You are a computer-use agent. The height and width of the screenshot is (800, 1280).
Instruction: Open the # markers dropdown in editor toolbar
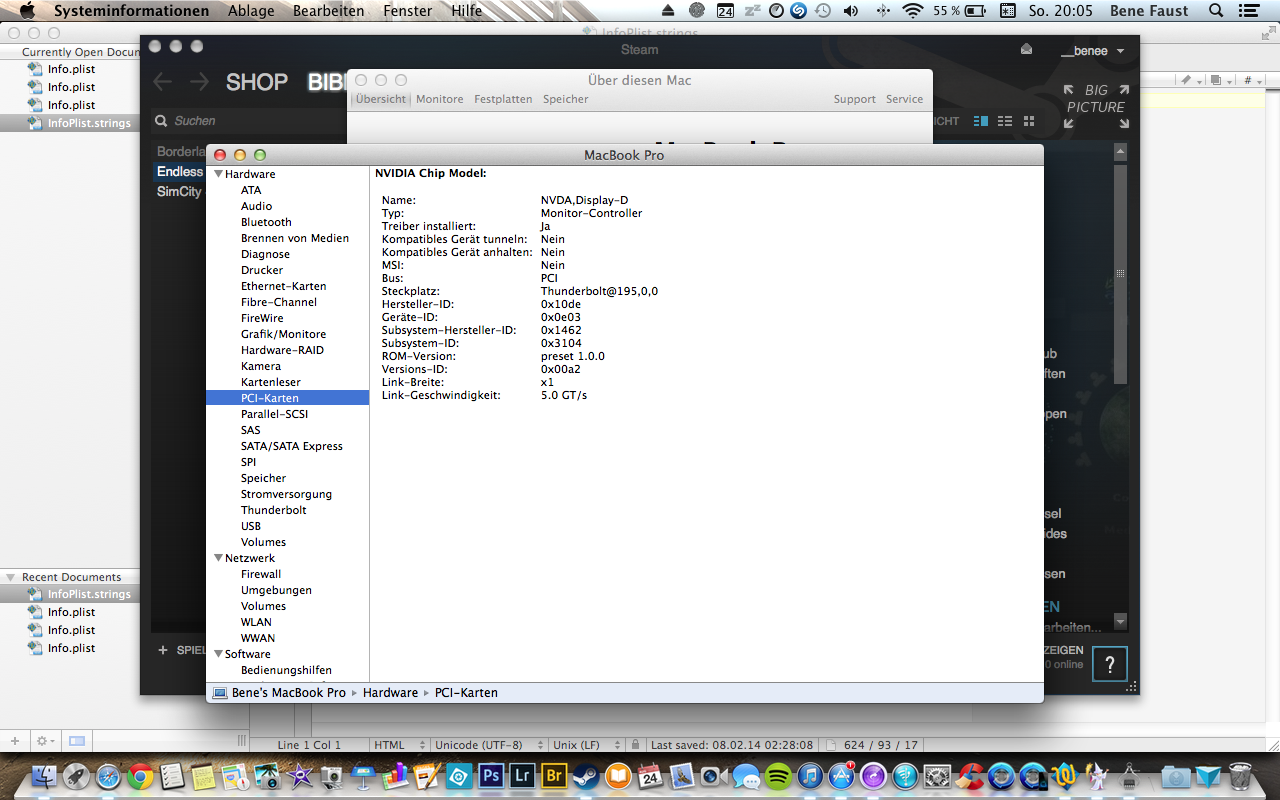pyautogui.click(x=1252, y=80)
